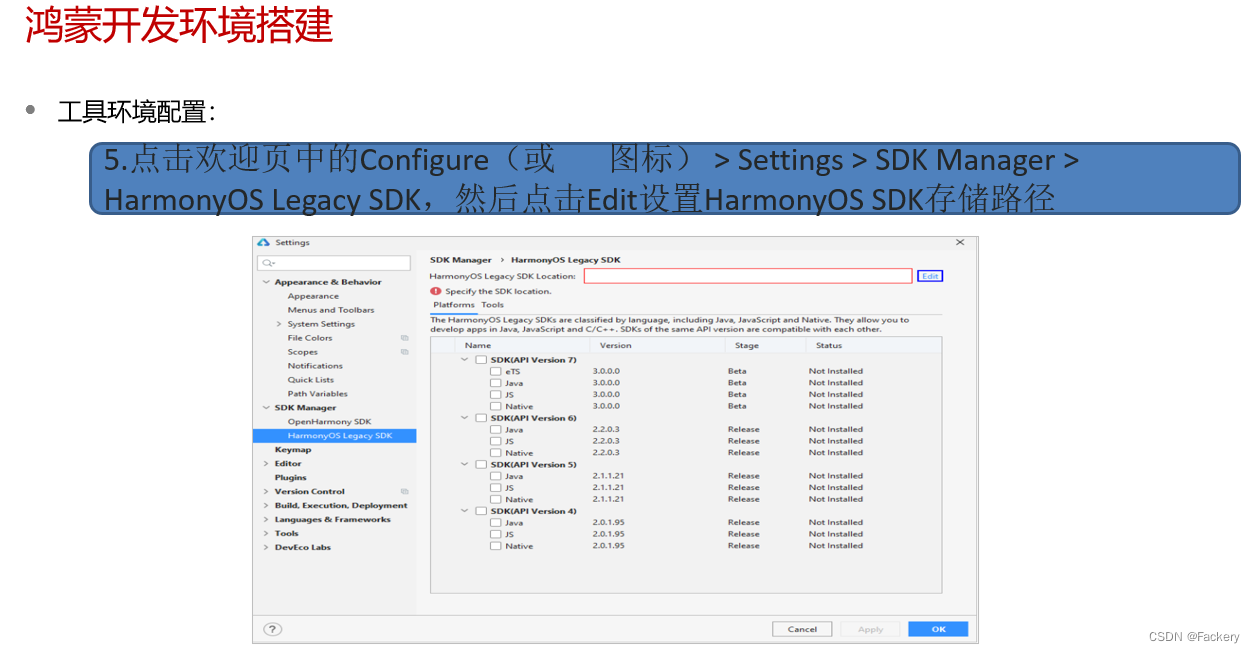Screen dimensions: 1255x653
Task: Click the project-level icon next to File Colors
Action: click(x=405, y=338)
